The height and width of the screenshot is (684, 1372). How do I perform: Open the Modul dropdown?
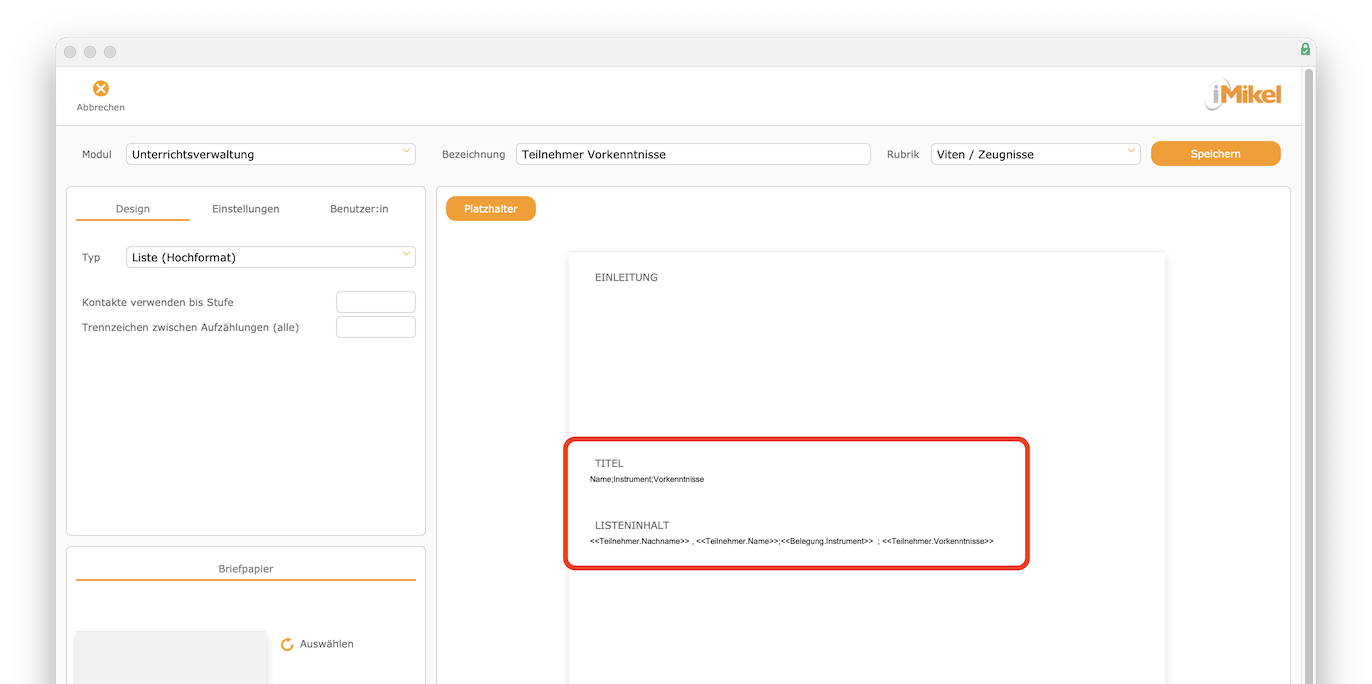click(270, 154)
